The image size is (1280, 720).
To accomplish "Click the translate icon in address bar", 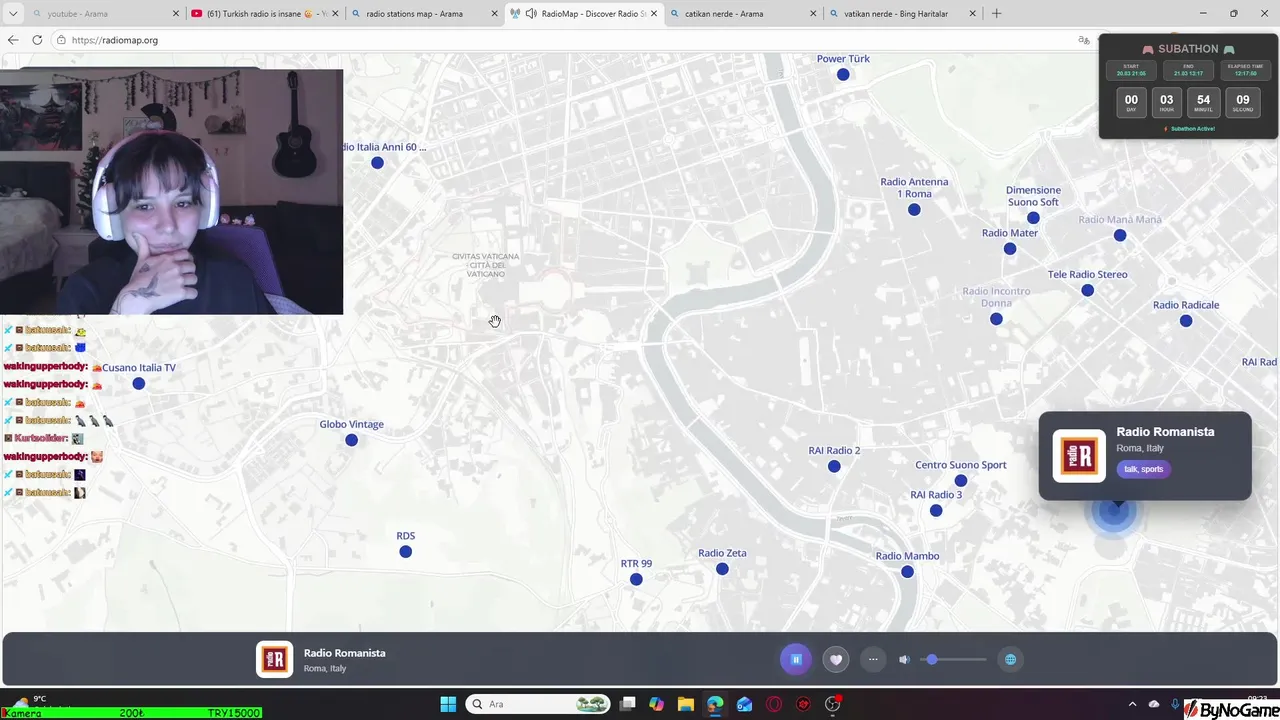I will point(1084,40).
